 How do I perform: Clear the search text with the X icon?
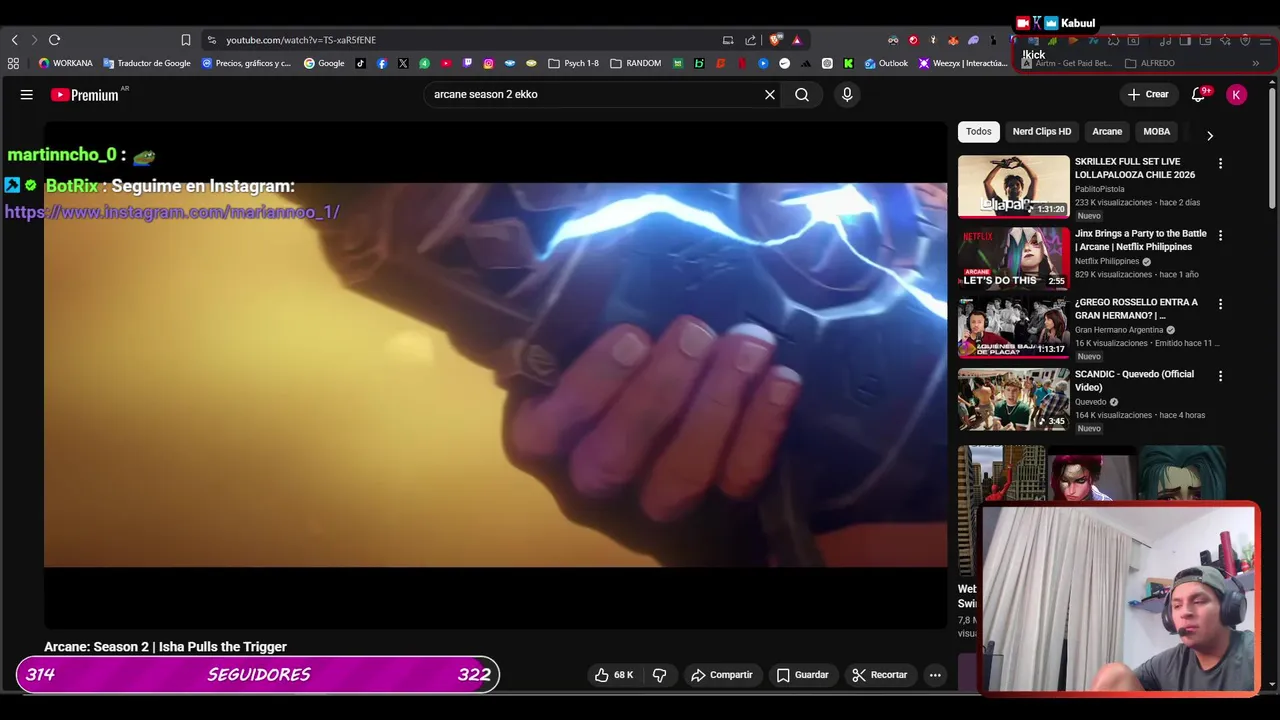coord(770,94)
